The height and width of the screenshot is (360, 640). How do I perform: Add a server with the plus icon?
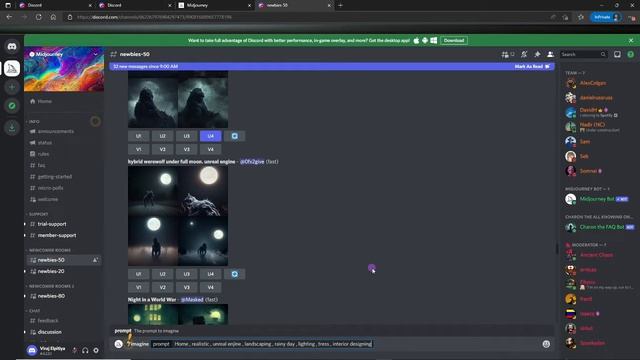[x=12, y=87]
